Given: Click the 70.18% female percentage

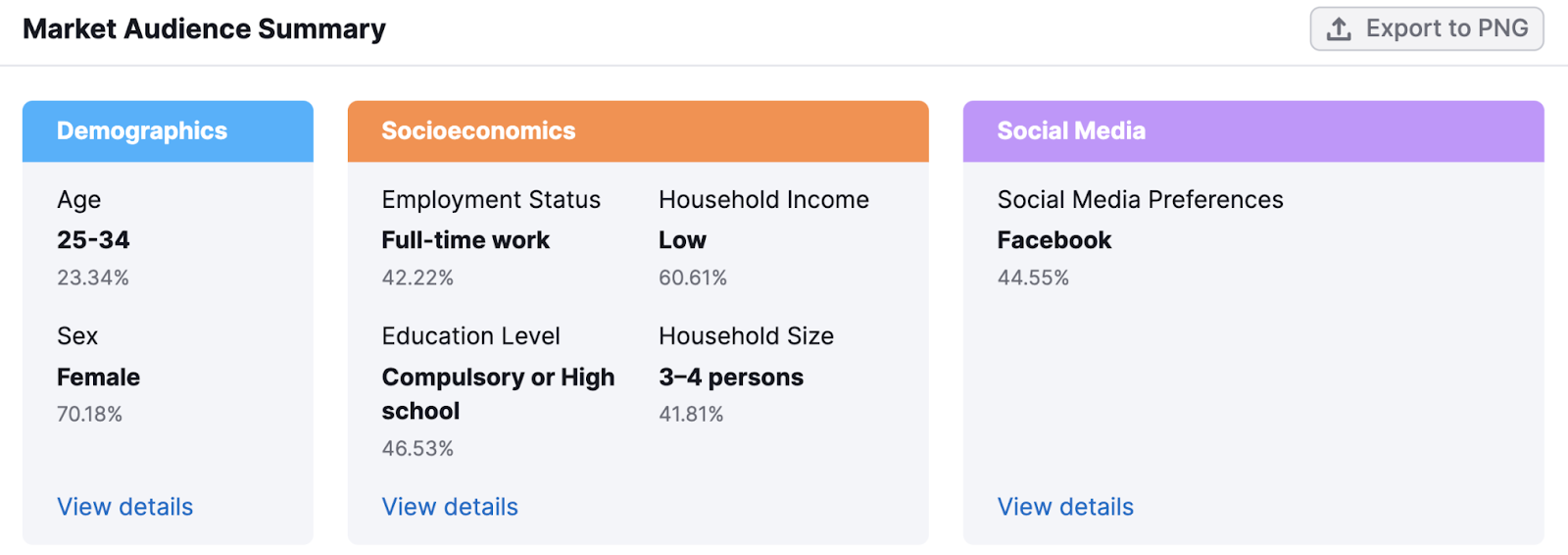Looking at the screenshot, I should 89,415.
